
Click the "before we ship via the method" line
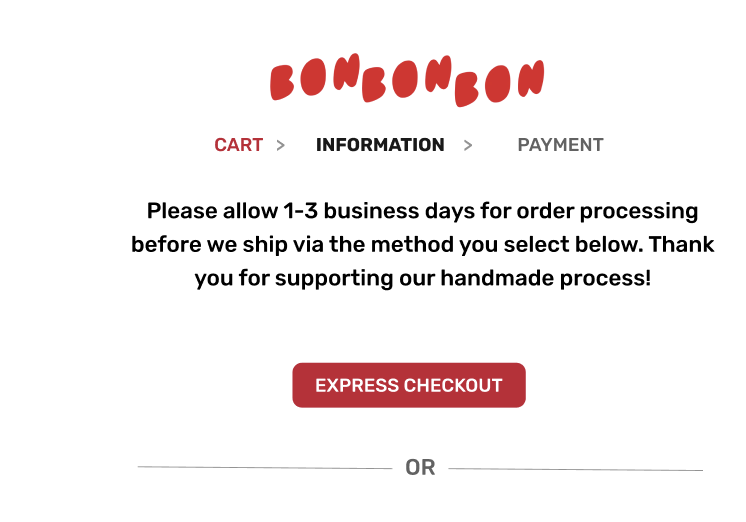tap(422, 245)
